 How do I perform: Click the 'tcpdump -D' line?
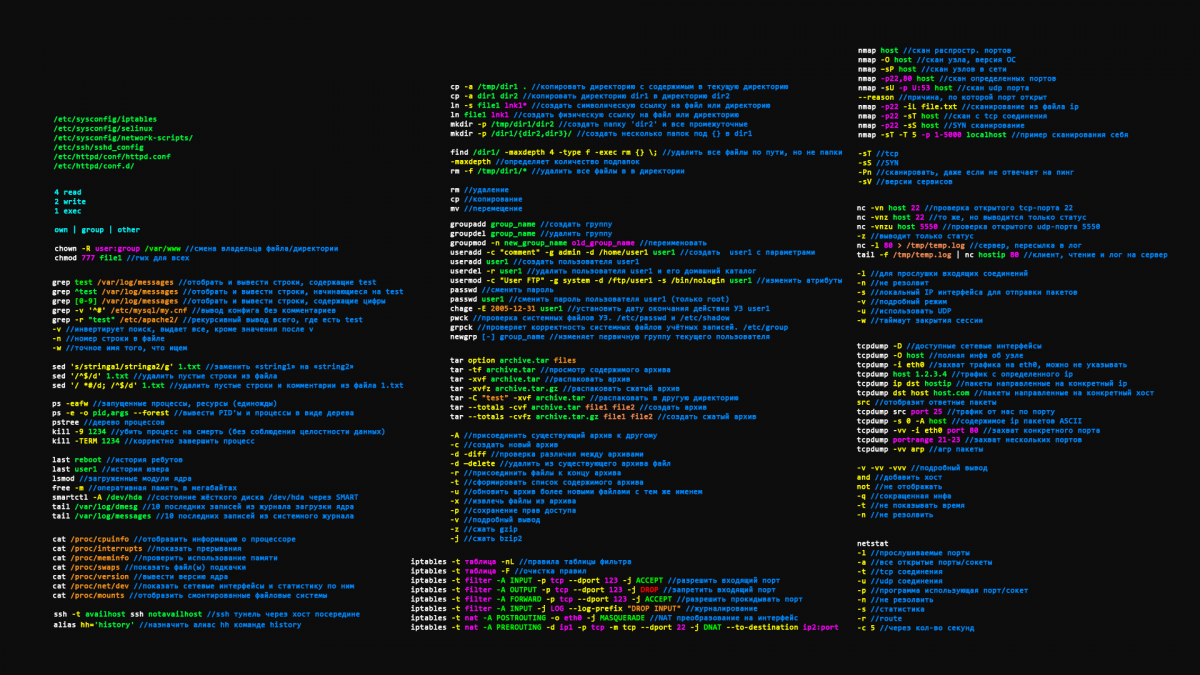(934, 346)
